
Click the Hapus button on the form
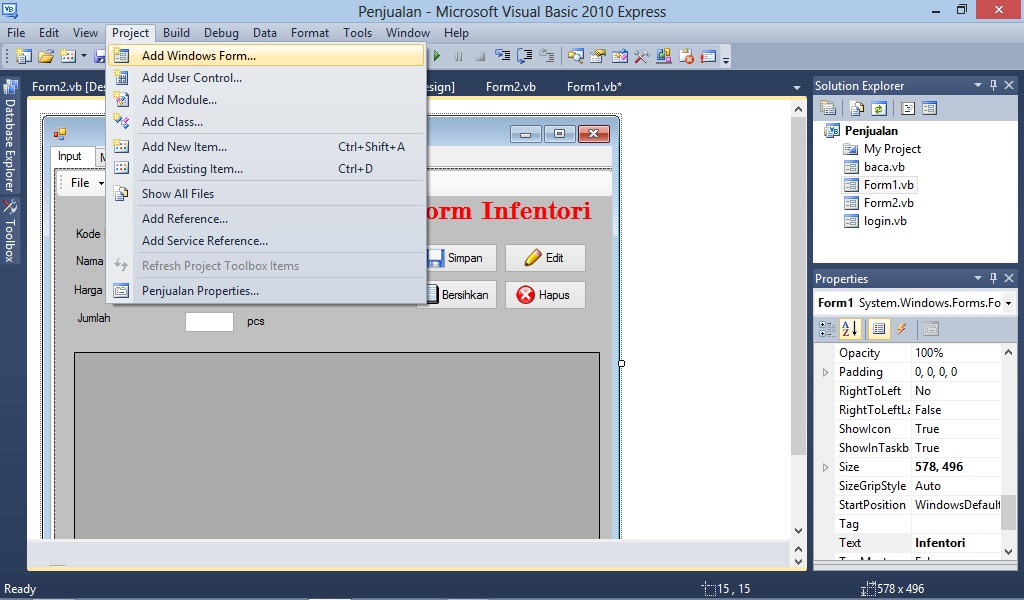[x=545, y=295]
